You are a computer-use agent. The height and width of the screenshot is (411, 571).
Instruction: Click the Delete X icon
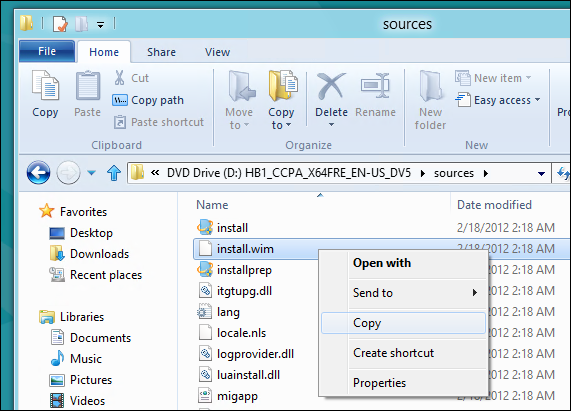(x=331, y=86)
